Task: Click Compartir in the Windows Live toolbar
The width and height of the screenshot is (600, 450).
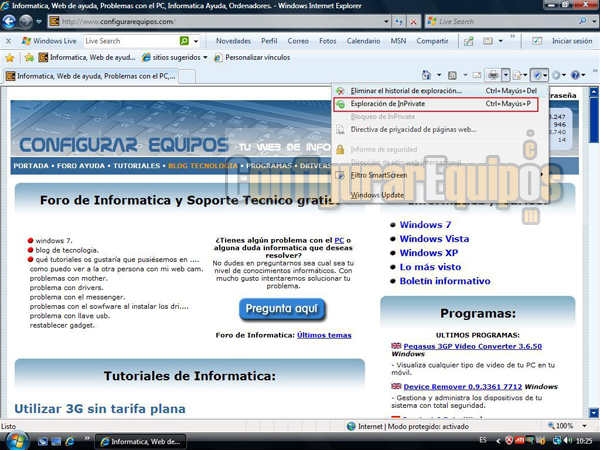Action: [x=432, y=41]
